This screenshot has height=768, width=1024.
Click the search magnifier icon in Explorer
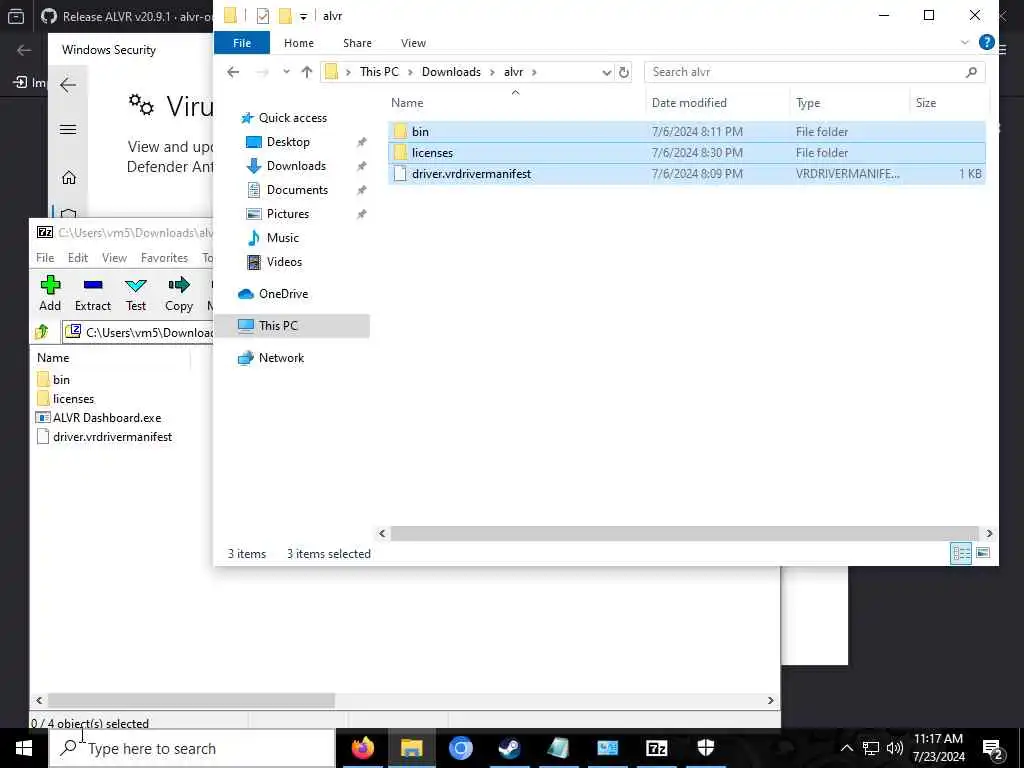[x=971, y=72]
